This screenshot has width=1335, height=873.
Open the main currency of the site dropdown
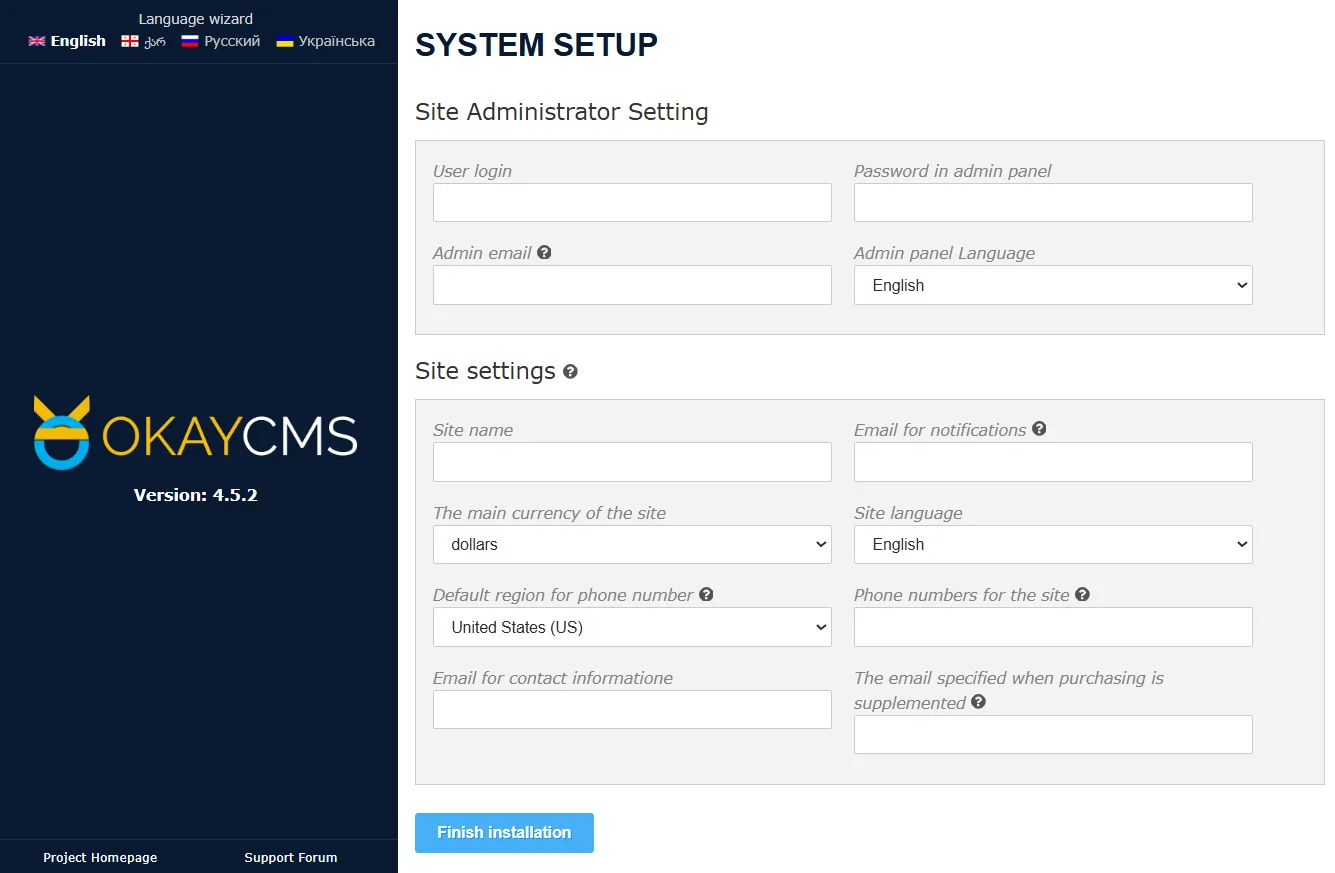632,544
